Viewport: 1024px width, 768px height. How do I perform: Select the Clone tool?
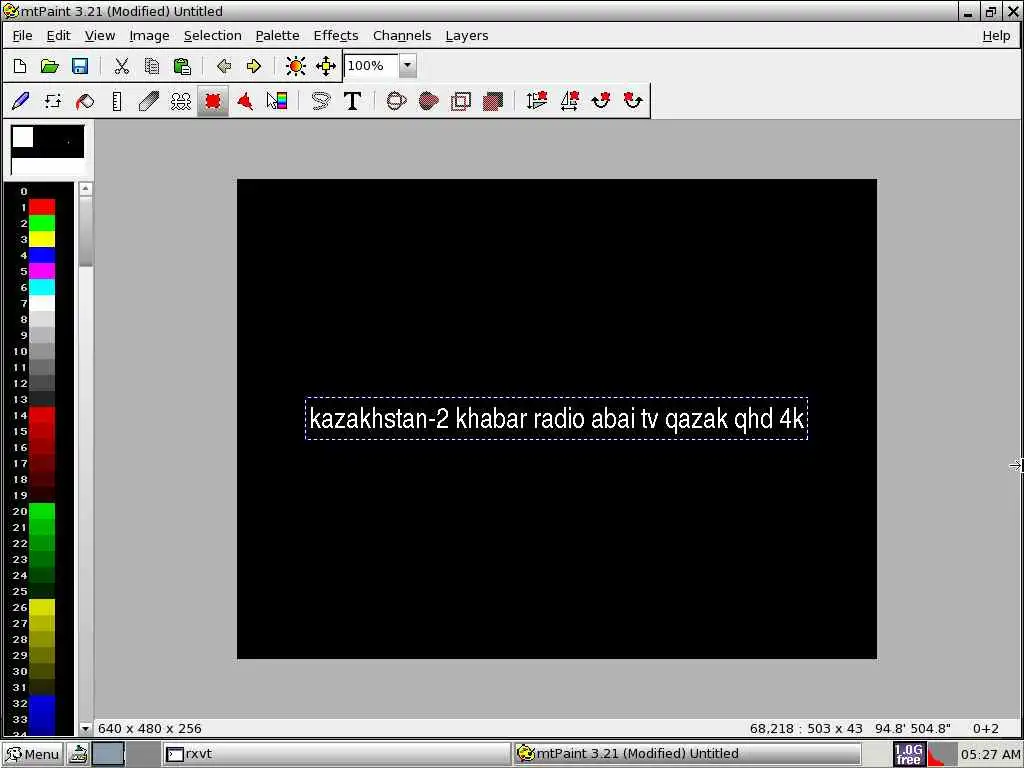pos(180,101)
